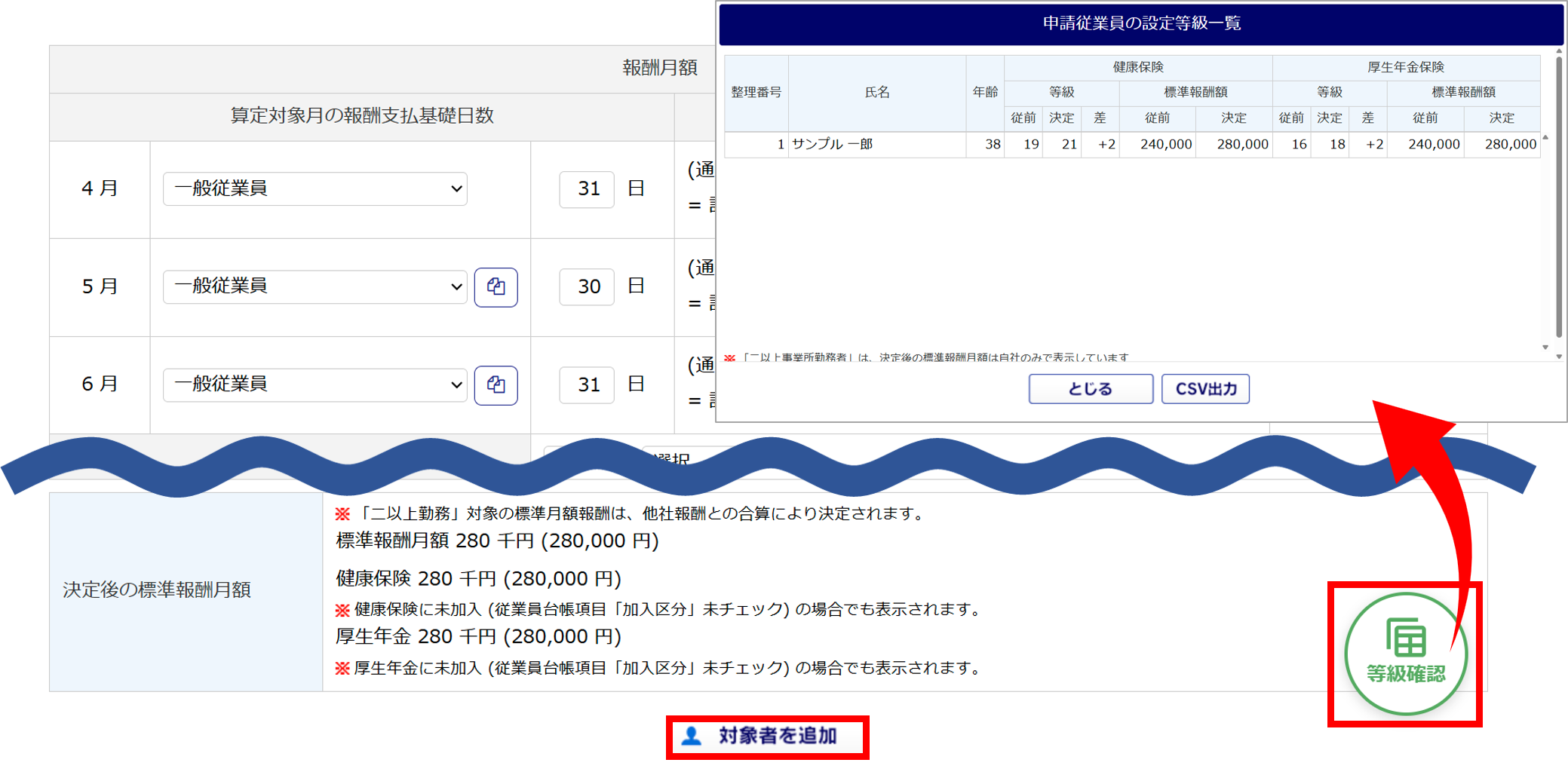Click the 4月 days input showing 31
The height and width of the screenshot is (781, 1568).
pyautogui.click(x=587, y=189)
